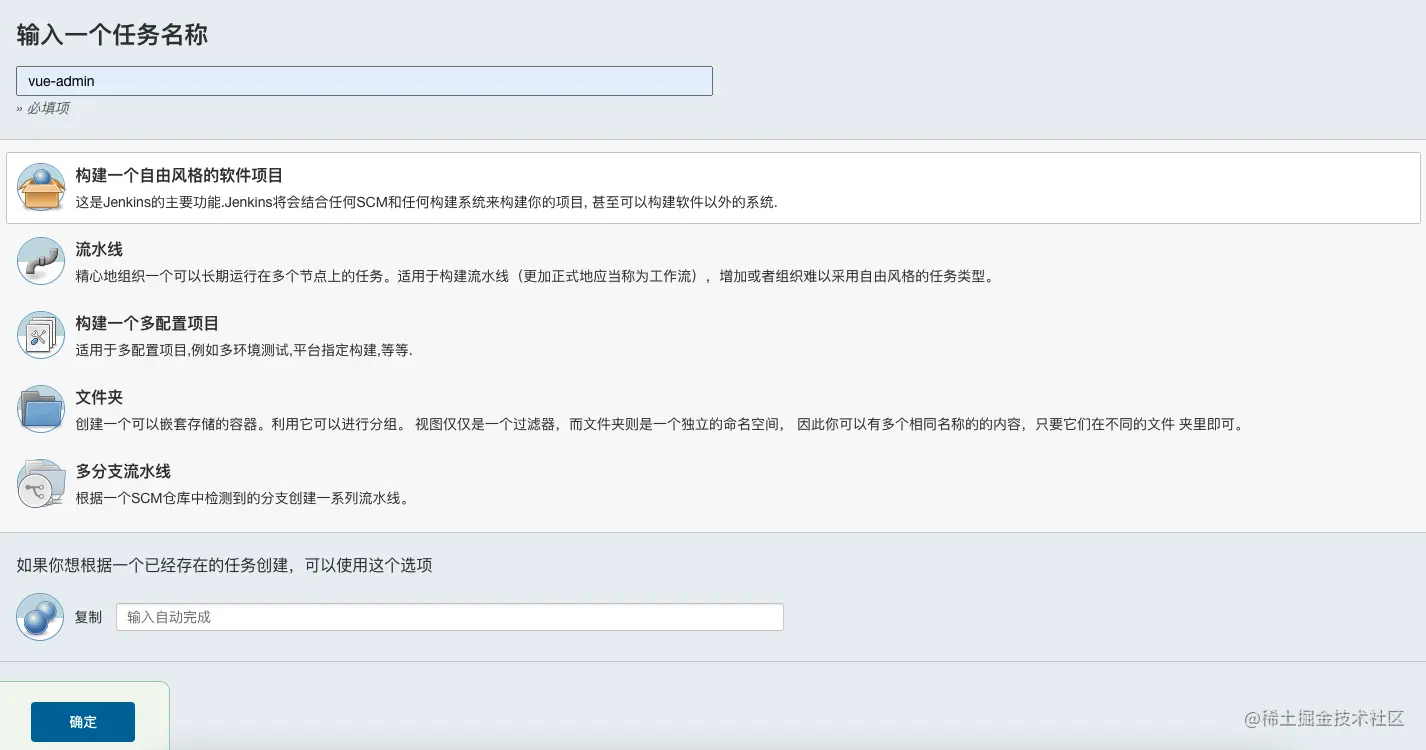The height and width of the screenshot is (750, 1426).
Task: Click the pipeline (流水线) pipe icon
Action: pos(41,261)
